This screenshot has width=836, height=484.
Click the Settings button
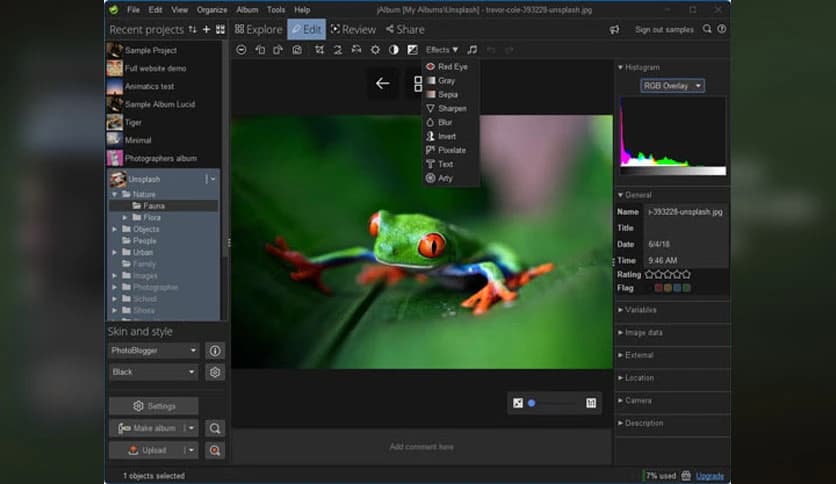[x=154, y=406]
